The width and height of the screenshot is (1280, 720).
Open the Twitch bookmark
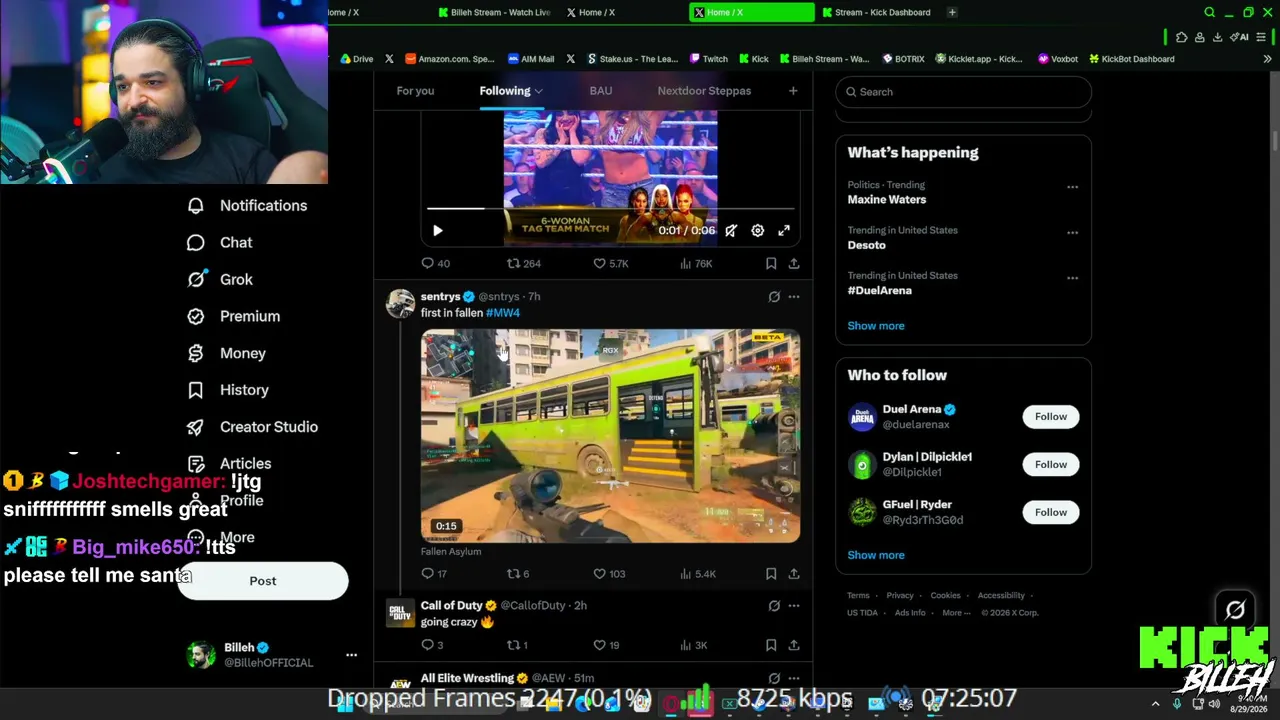click(x=709, y=59)
